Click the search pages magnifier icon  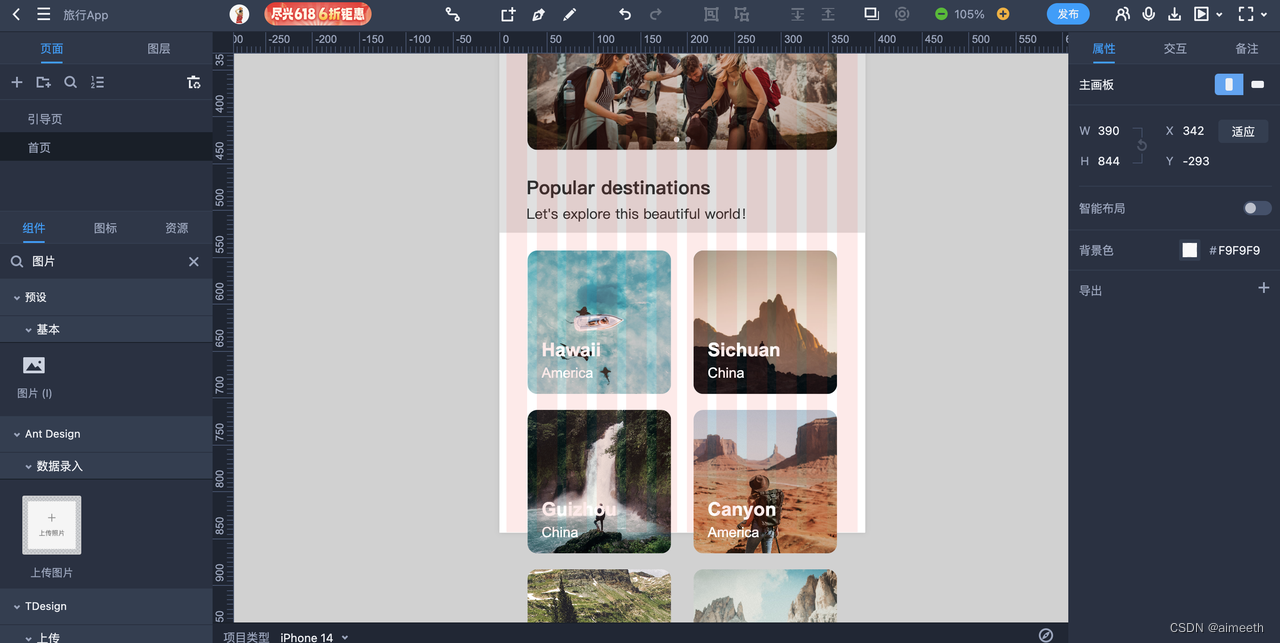click(x=70, y=82)
